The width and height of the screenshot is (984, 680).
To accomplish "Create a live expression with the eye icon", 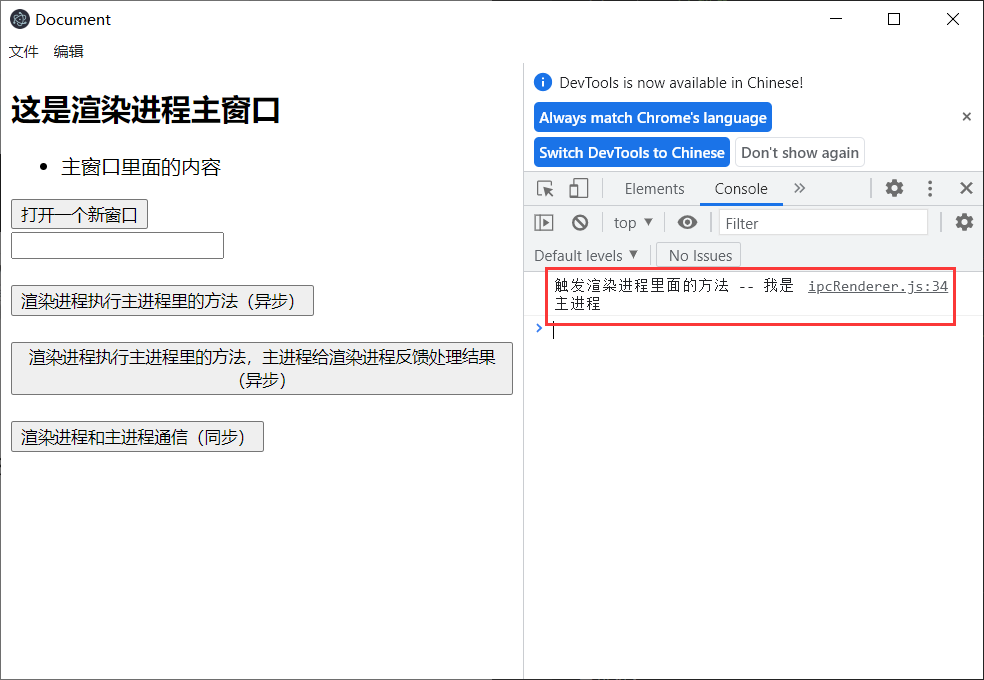I will 687,222.
